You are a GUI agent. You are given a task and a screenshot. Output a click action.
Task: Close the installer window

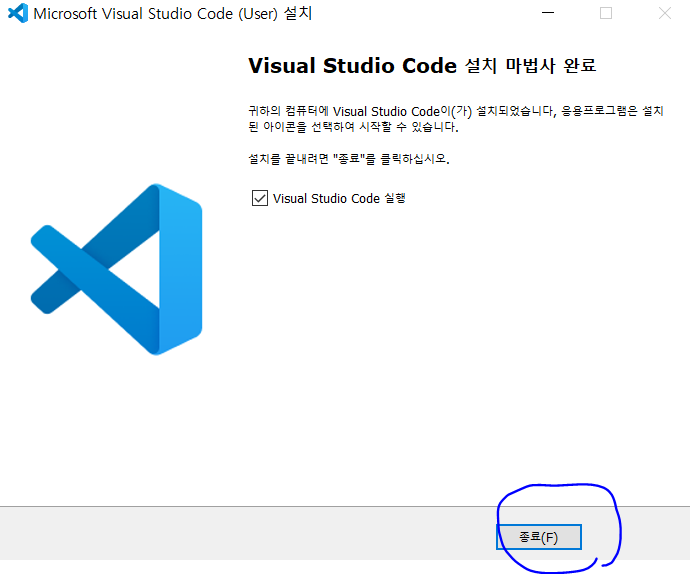click(x=664, y=13)
